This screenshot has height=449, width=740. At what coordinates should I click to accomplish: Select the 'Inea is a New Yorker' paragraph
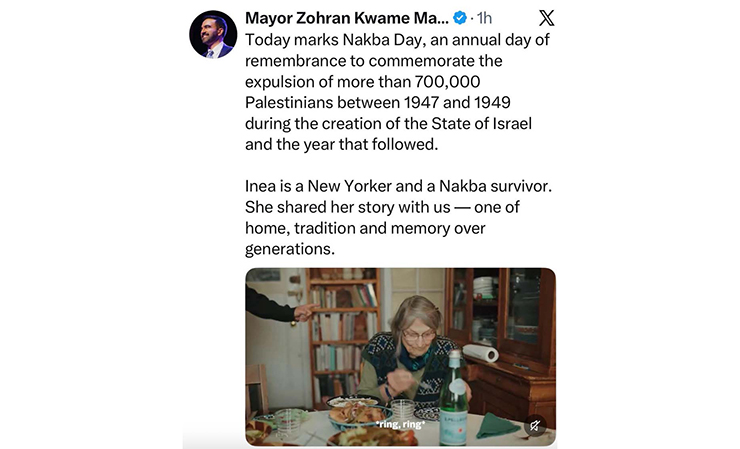click(398, 217)
